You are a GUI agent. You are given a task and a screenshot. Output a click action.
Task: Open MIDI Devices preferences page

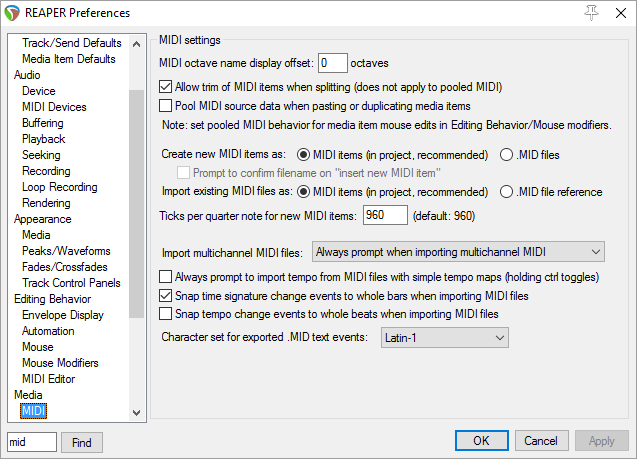click(54, 107)
